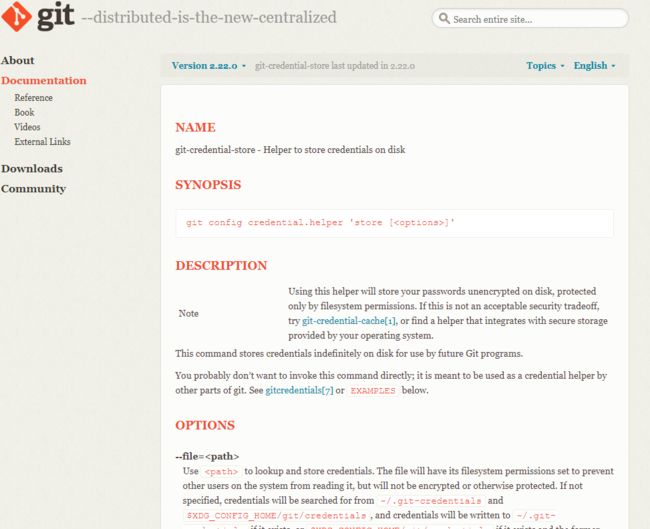
Task: Click 'git-credential-store last updated in 2.22.0' text
Action: pyautogui.click(x=335, y=66)
